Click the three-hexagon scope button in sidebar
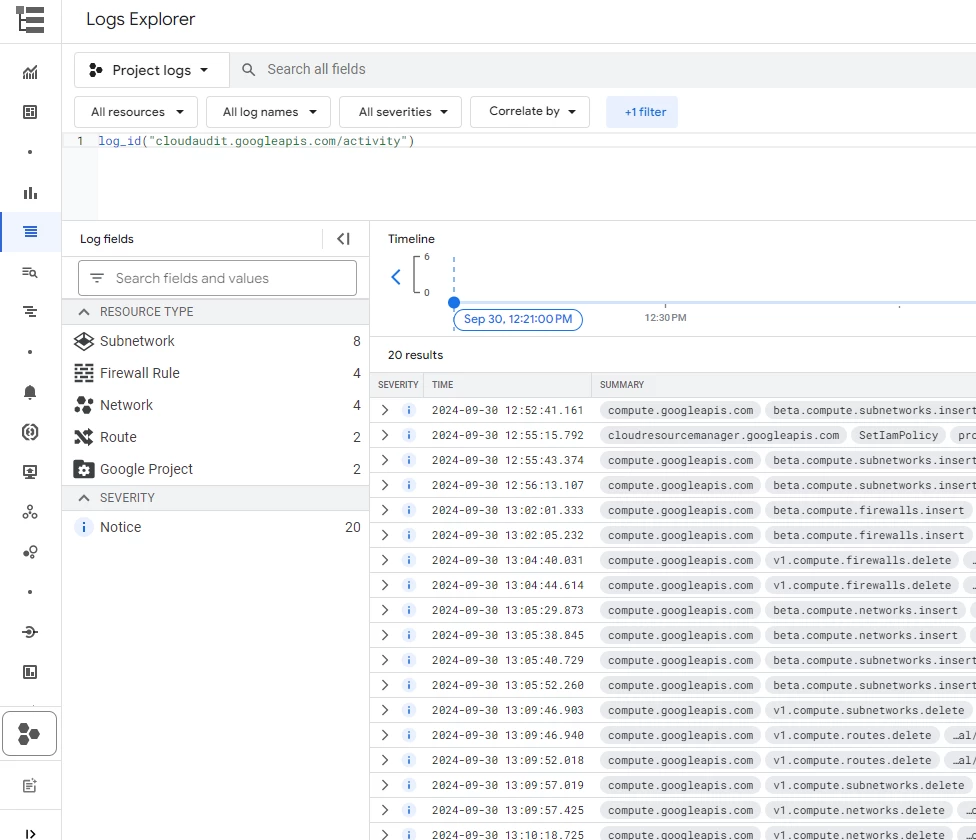Screen dimensions: 976x840 point(29,734)
